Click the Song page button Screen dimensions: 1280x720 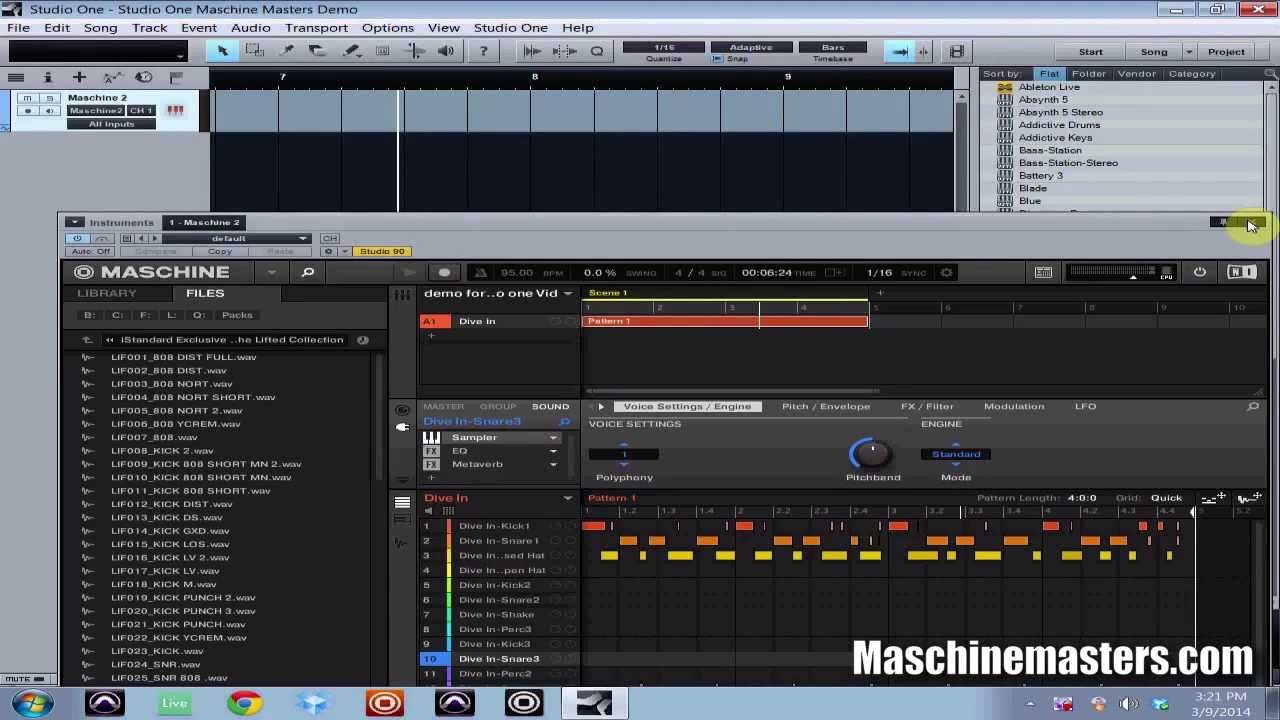(1153, 51)
